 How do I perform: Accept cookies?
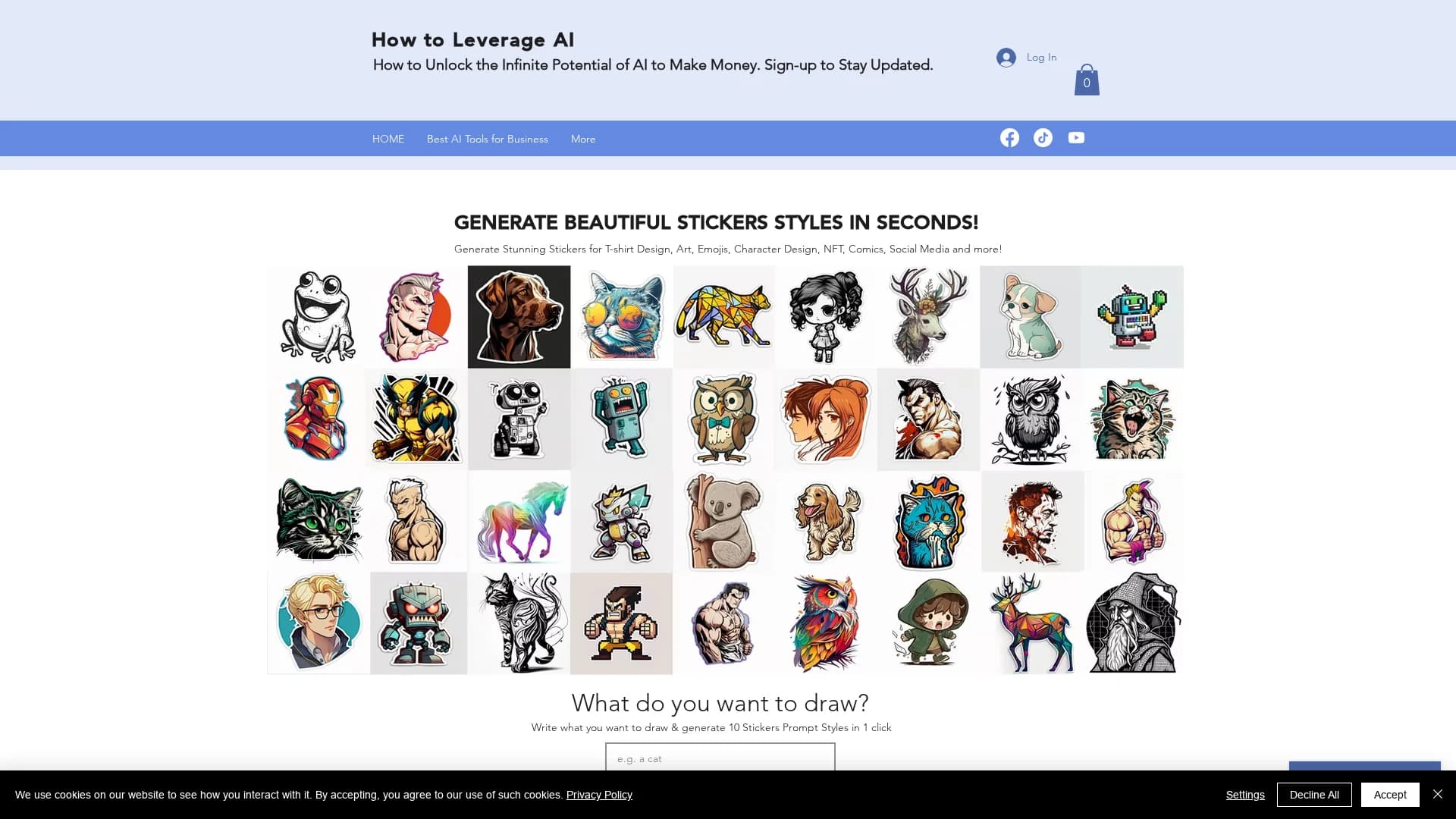tap(1390, 795)
